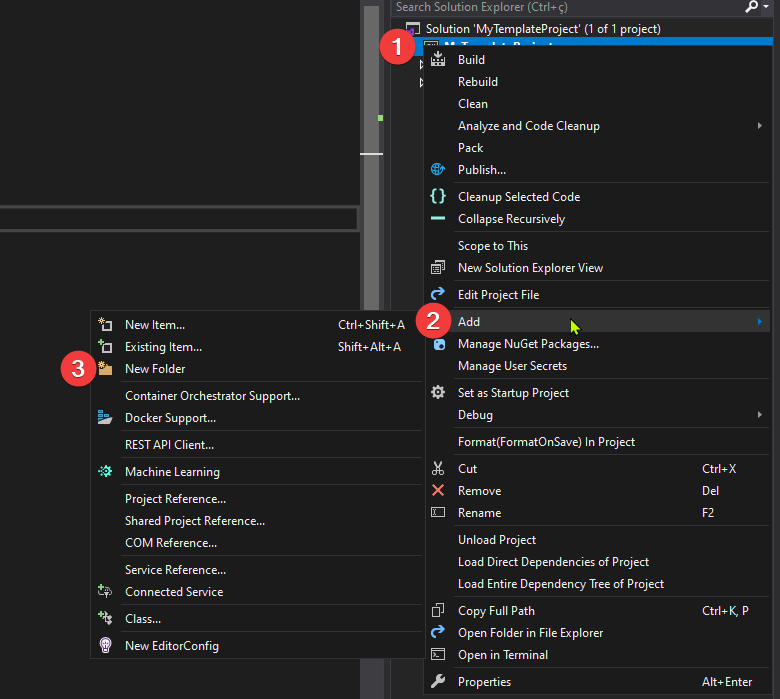Click the Docker Support icon
This screenshot has height=699, width=780.
click(105, 417)
